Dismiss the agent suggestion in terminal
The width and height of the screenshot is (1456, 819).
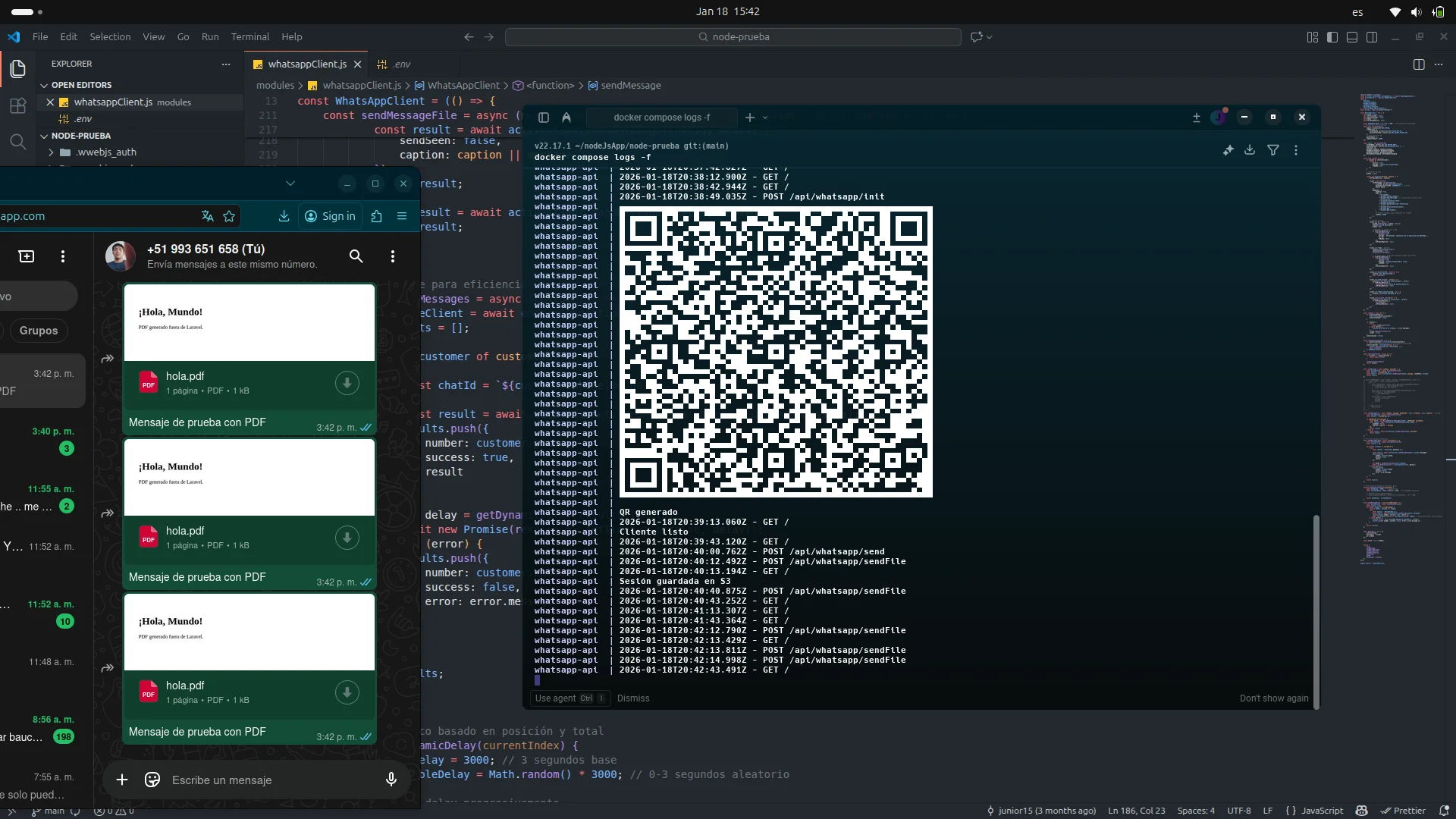pos(633,698)
